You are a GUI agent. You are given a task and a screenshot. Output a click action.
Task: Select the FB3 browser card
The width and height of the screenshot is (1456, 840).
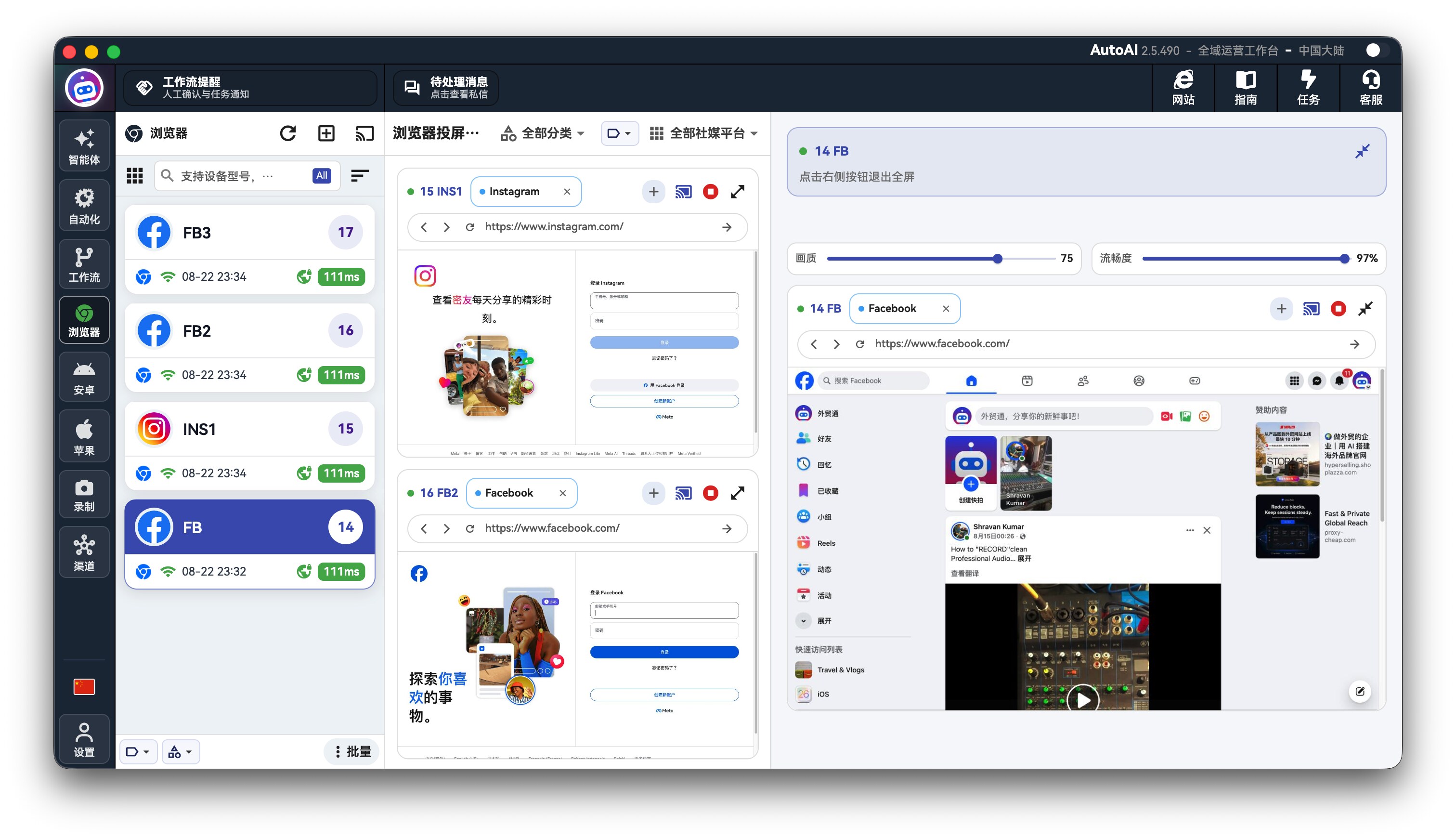(x=250, y=249)
